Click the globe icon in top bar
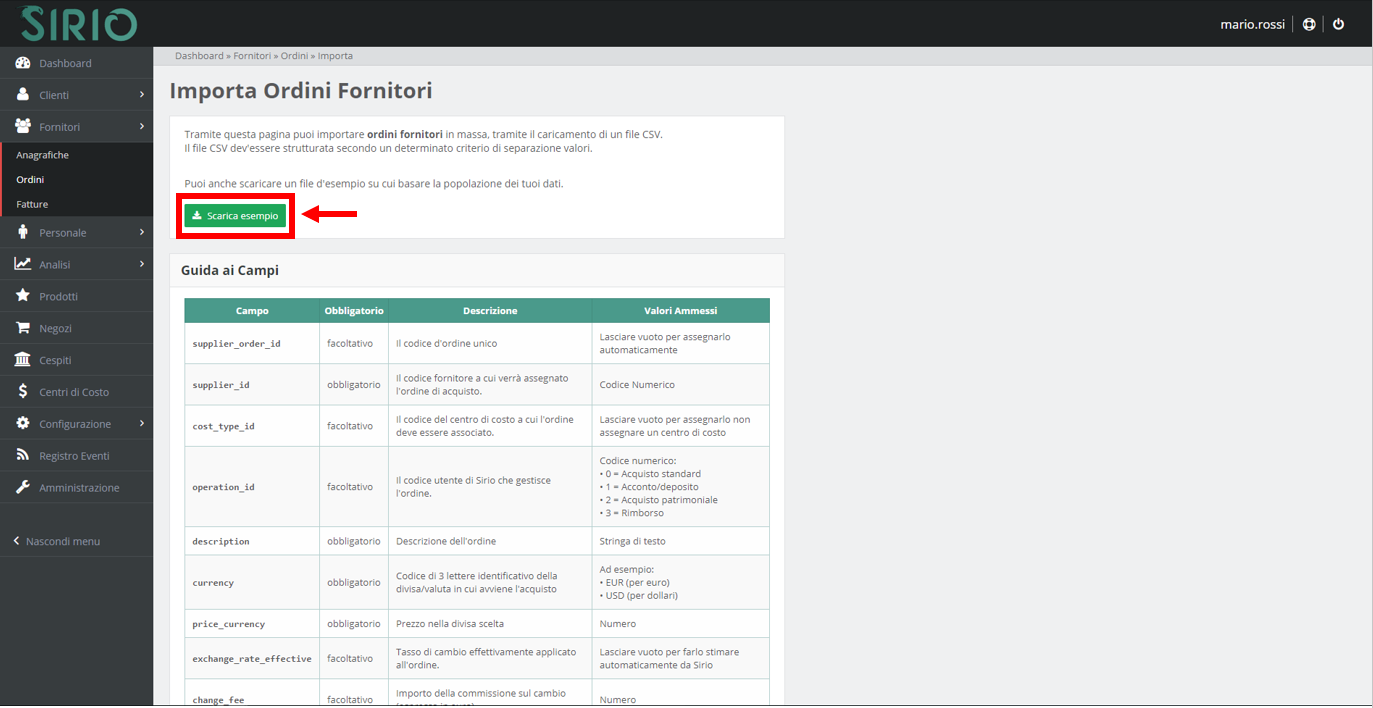The width and height of the screenshot is (1373, 708). (x=1309, y=24)
